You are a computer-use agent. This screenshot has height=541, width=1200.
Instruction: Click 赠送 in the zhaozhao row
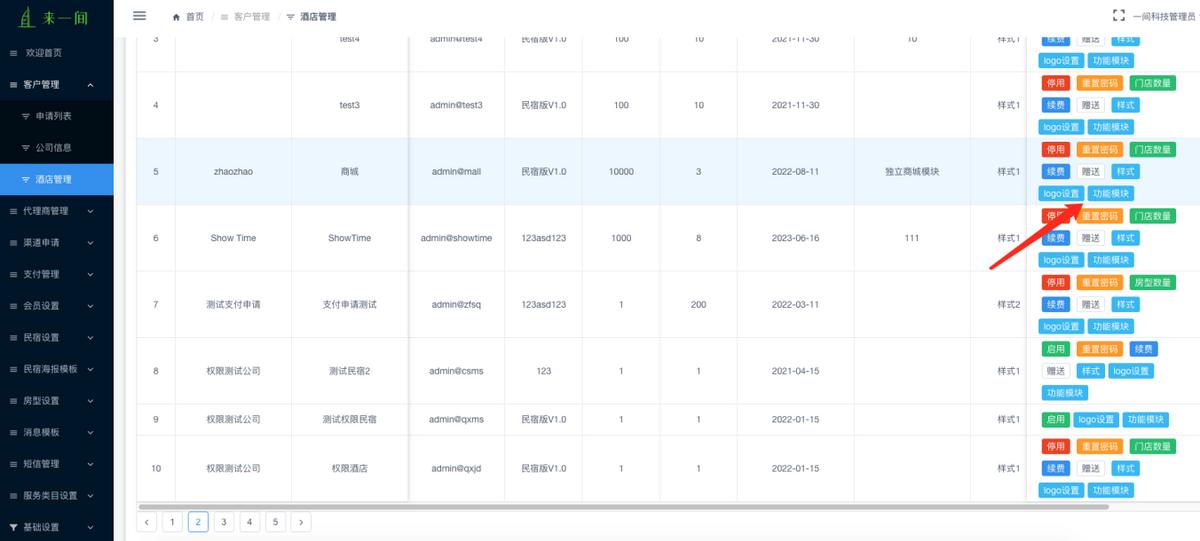tap(1090, 172)
